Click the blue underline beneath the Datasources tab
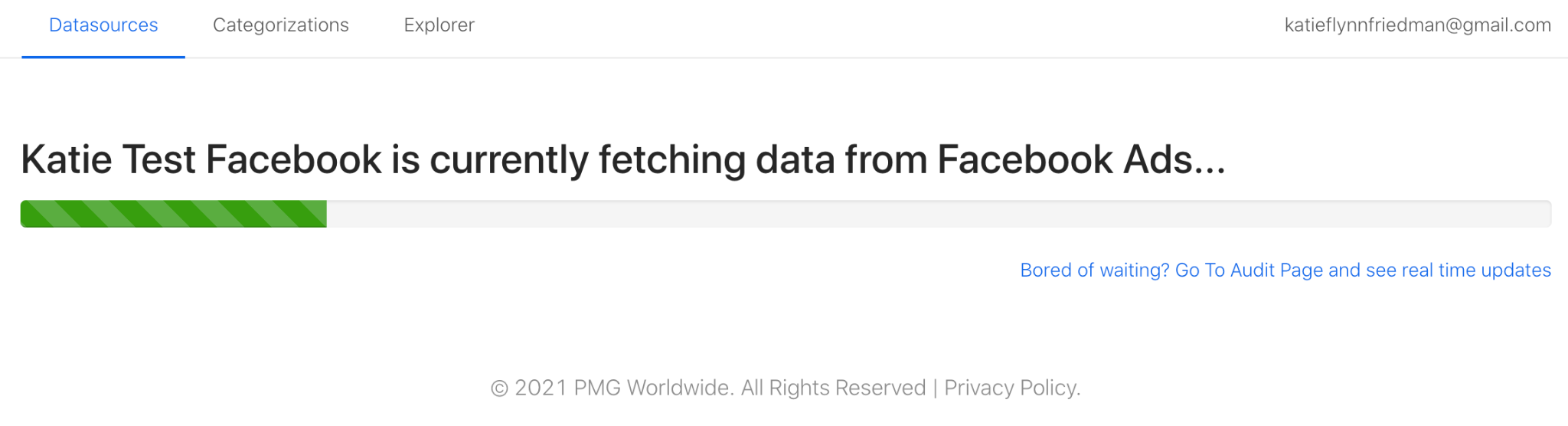Image resolution: width=1568 pixels, height=426 pixels. [103, 57]
